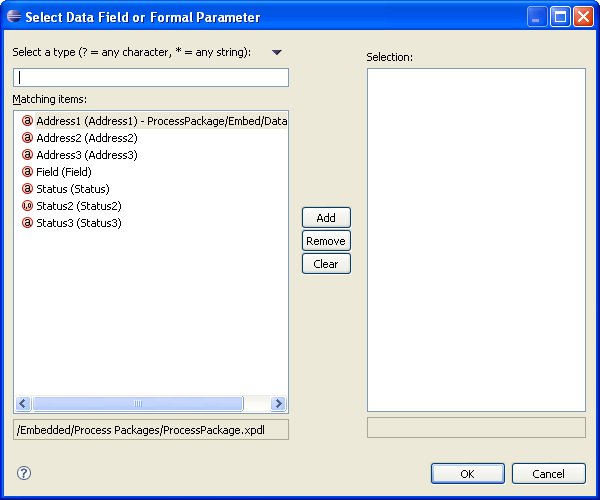Select Status (Status) in matching items

tap(73, 189)
